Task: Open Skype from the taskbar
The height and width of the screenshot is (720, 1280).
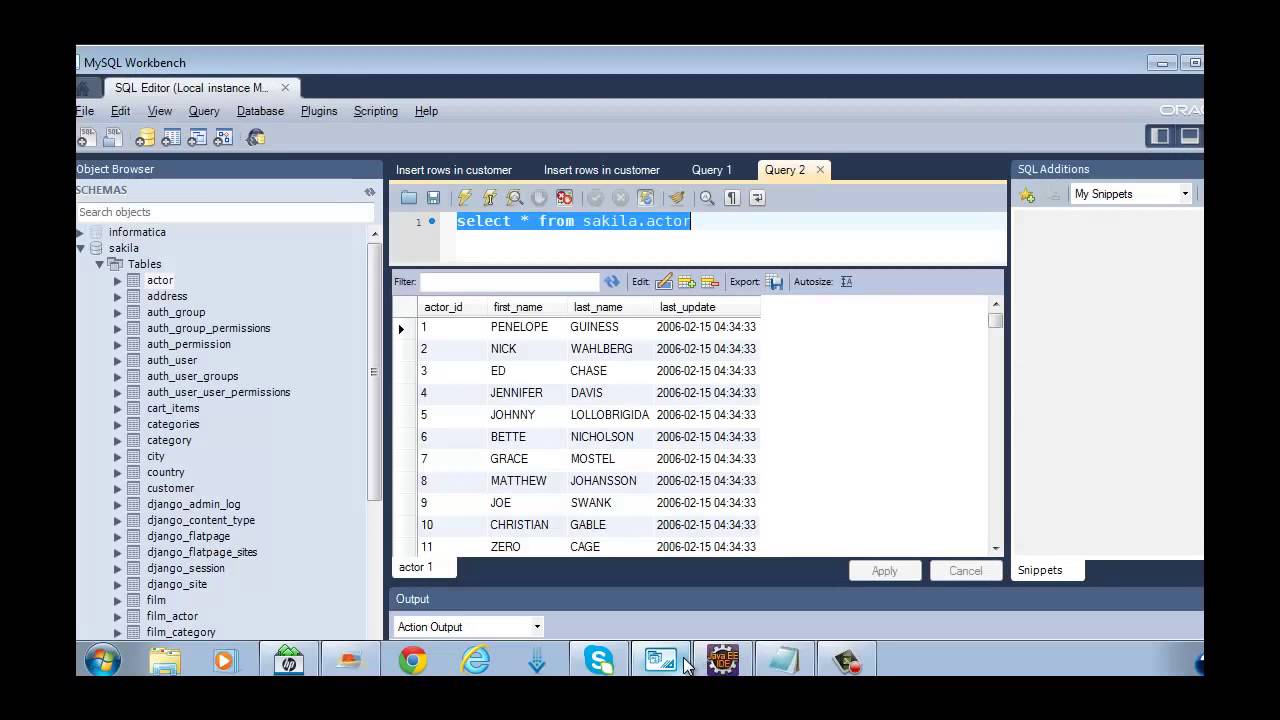Action: 599,661
